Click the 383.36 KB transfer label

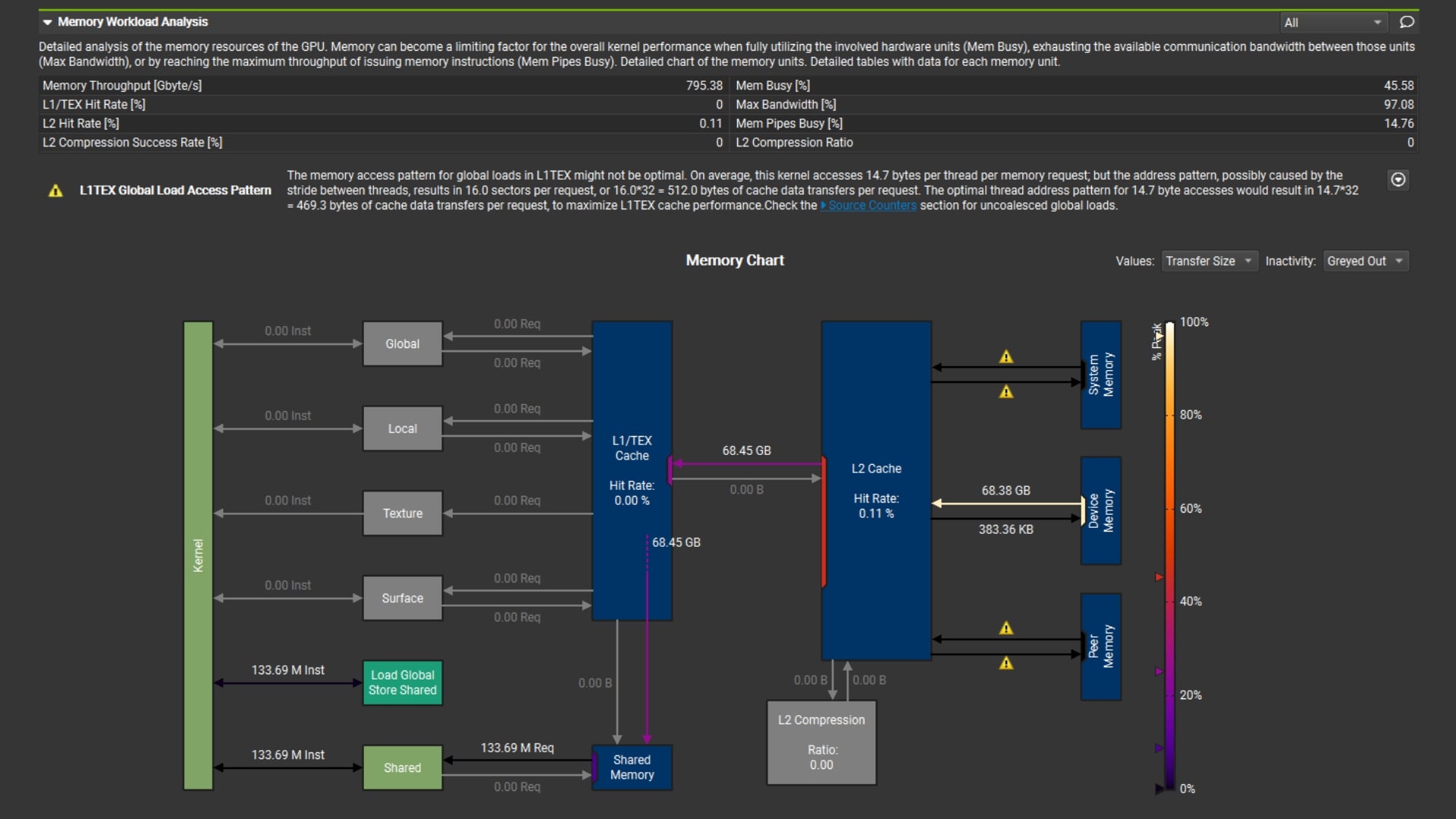tap(1006, 529)
